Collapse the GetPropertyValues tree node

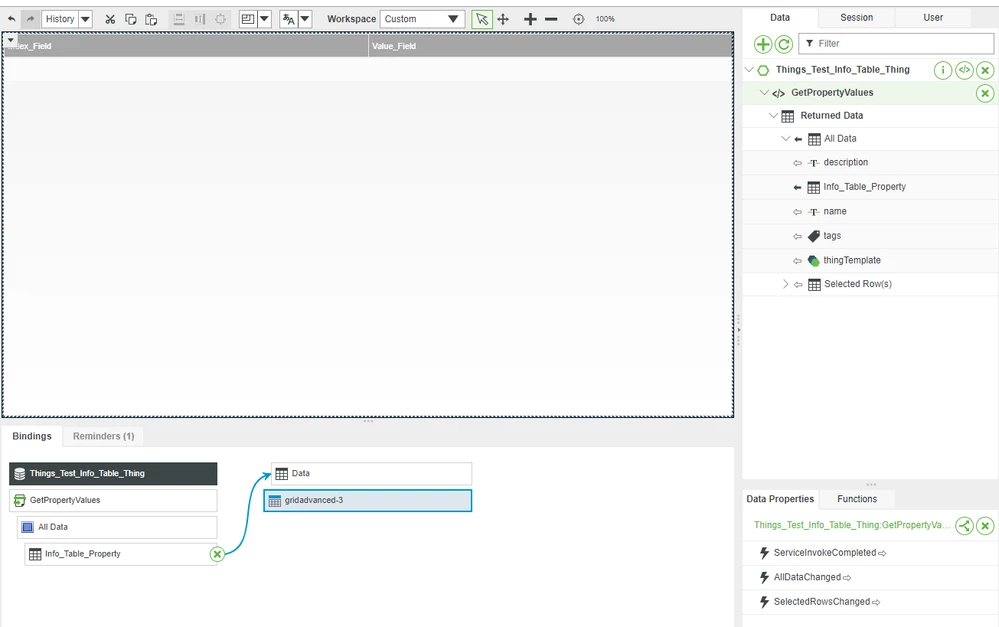764,92
